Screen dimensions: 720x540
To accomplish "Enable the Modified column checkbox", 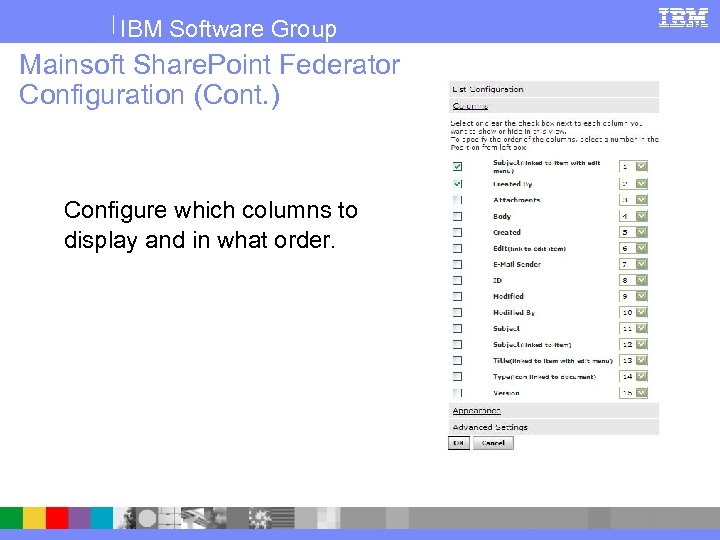I will coord(457,296).
